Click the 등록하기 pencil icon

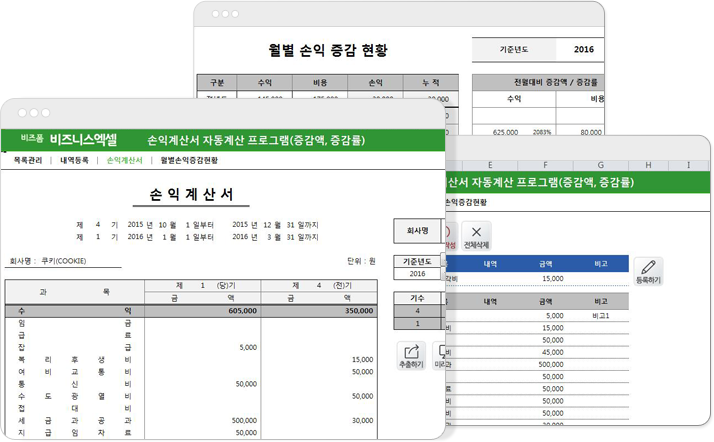coord(648,271)
